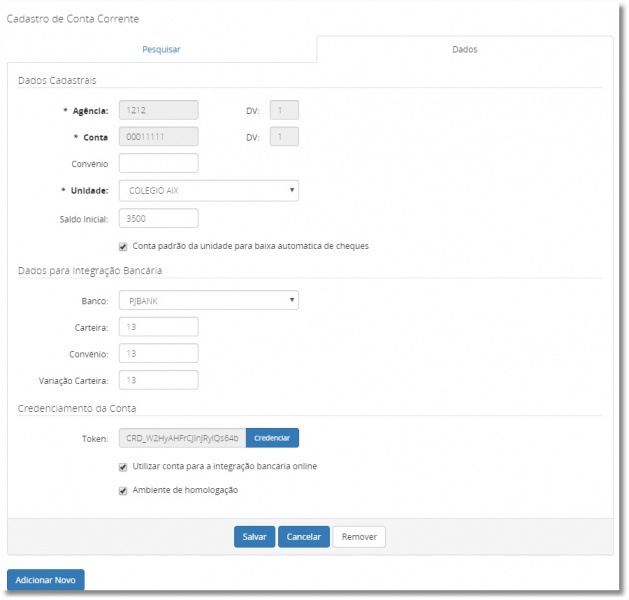Click the Token text field

[x=182, y=438]
